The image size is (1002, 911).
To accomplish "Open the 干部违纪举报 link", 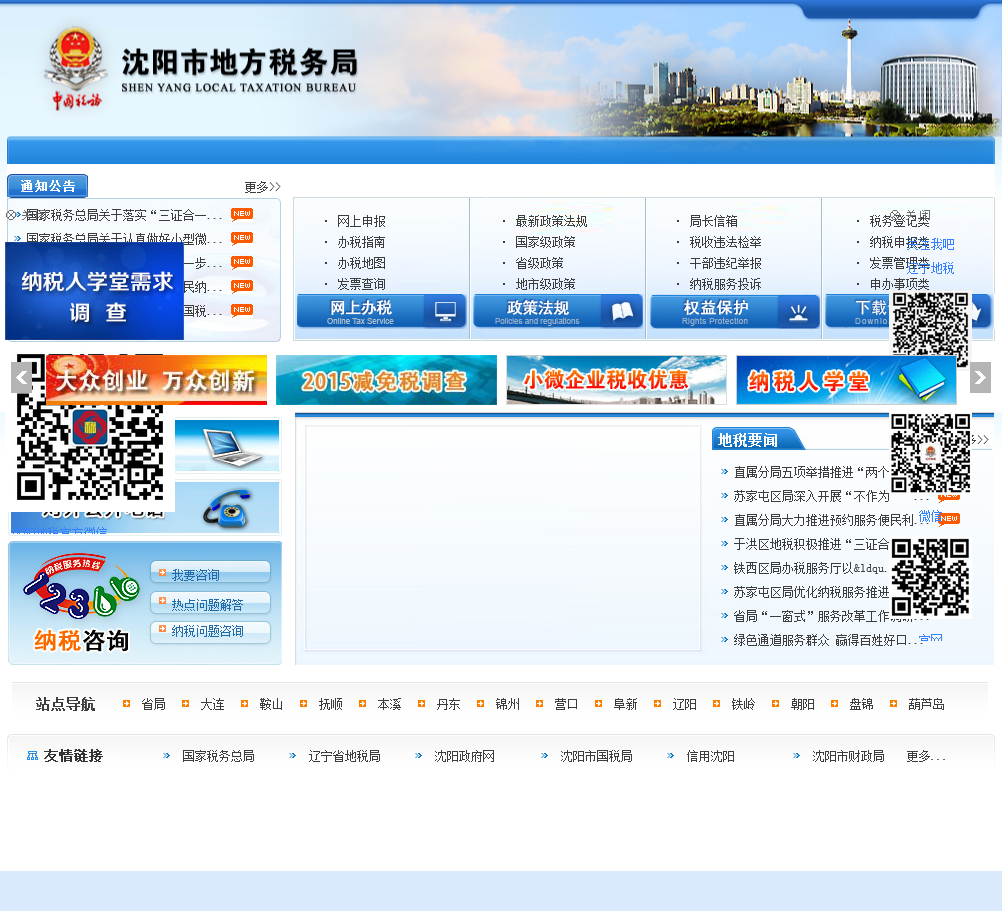I will [725, 263].
